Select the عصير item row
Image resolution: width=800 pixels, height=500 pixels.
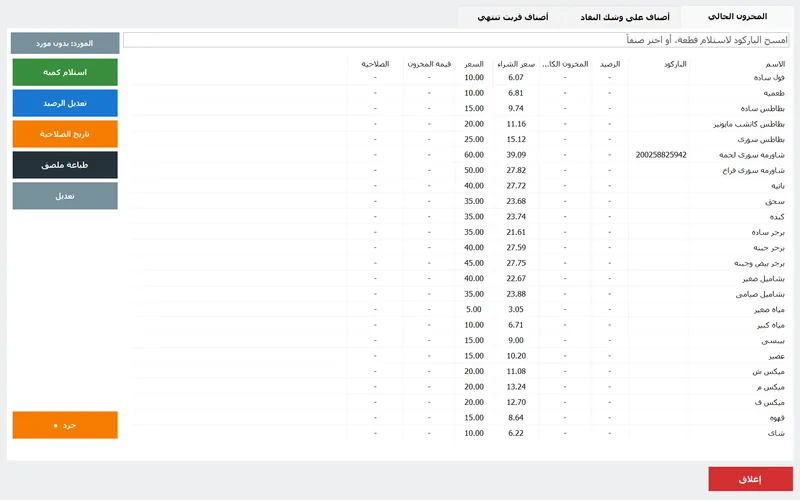click(x=458, y=356)
